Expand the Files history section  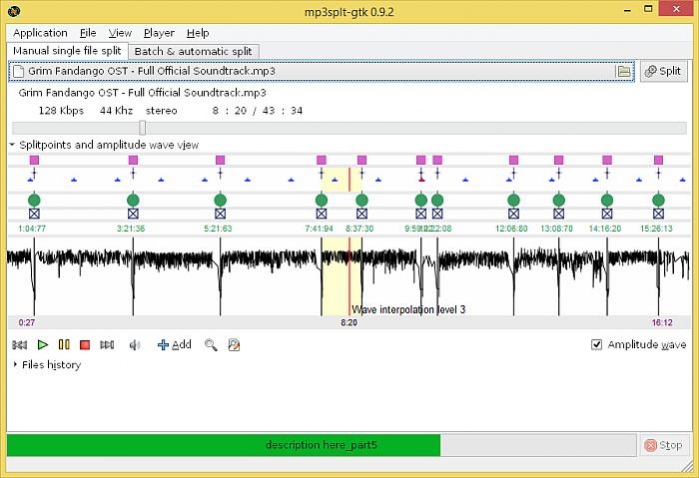coord(15,364)
